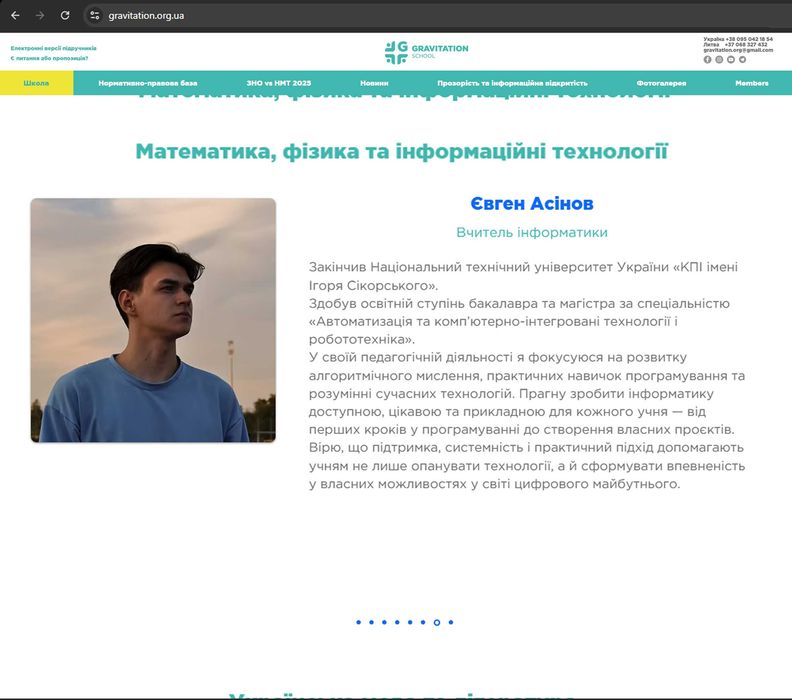Reload the page with the refresh icon
Viewport: 792px width, 700px height.
point(65,16)
